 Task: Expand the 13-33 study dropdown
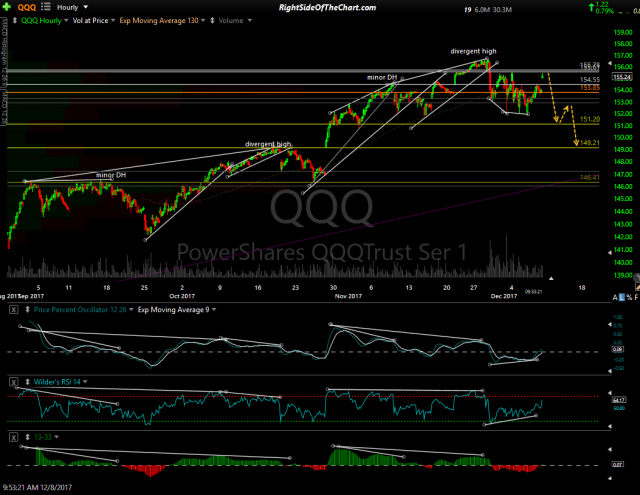coord(56,437)
